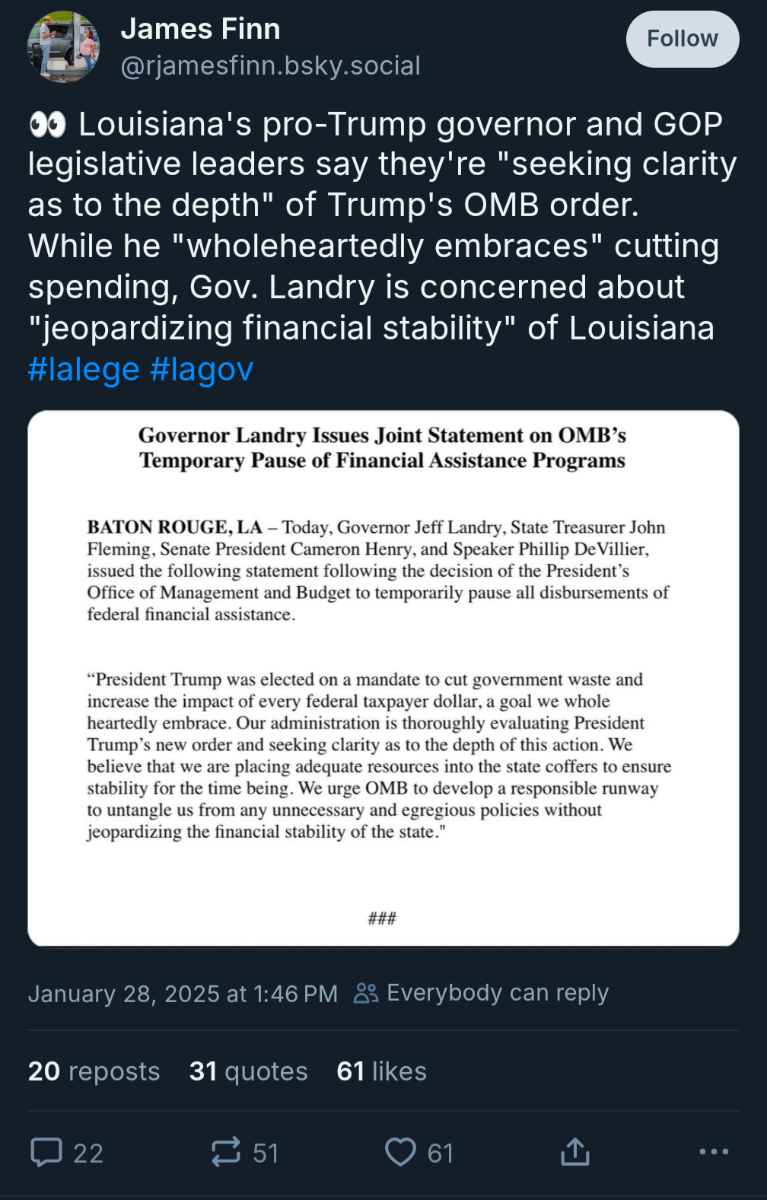Viewport: 767px width, 1200px height.
Task: Open James Finn's profile avatar
Action: pos(63,46)
